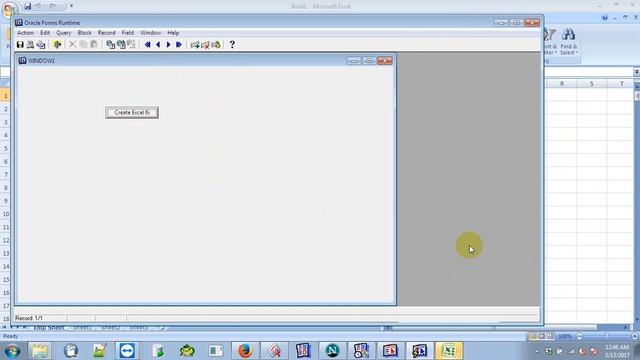Click the Copy icon in Forms toolbar
Screen dimensions: 640x360
pos(83,44)
